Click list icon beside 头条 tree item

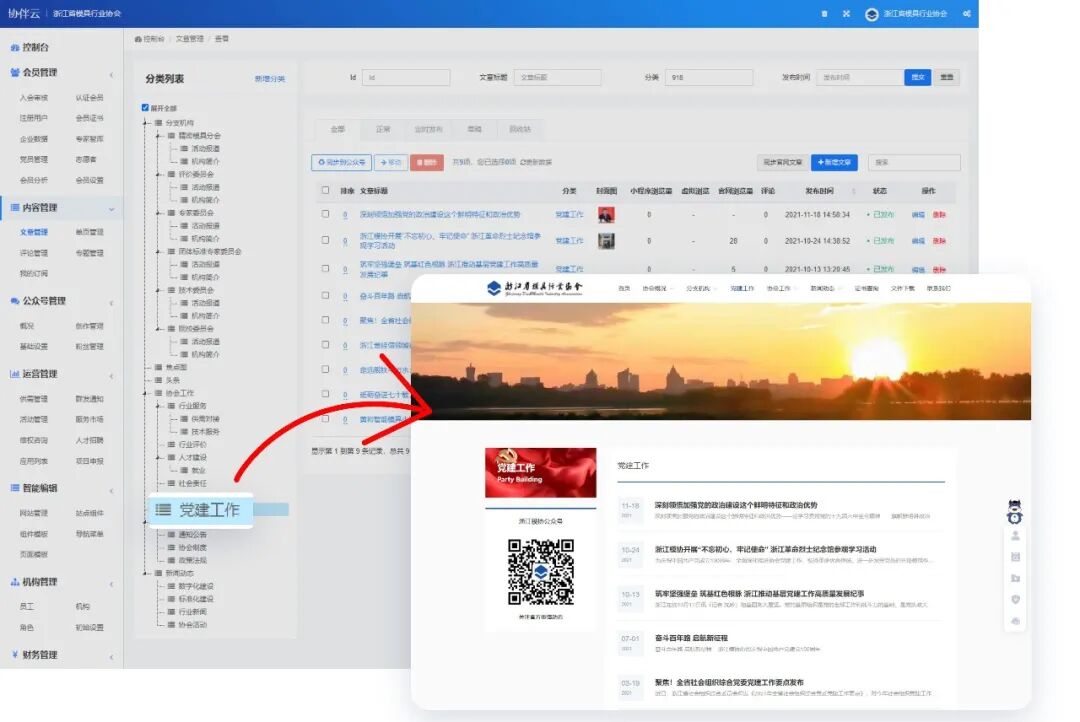158,380
